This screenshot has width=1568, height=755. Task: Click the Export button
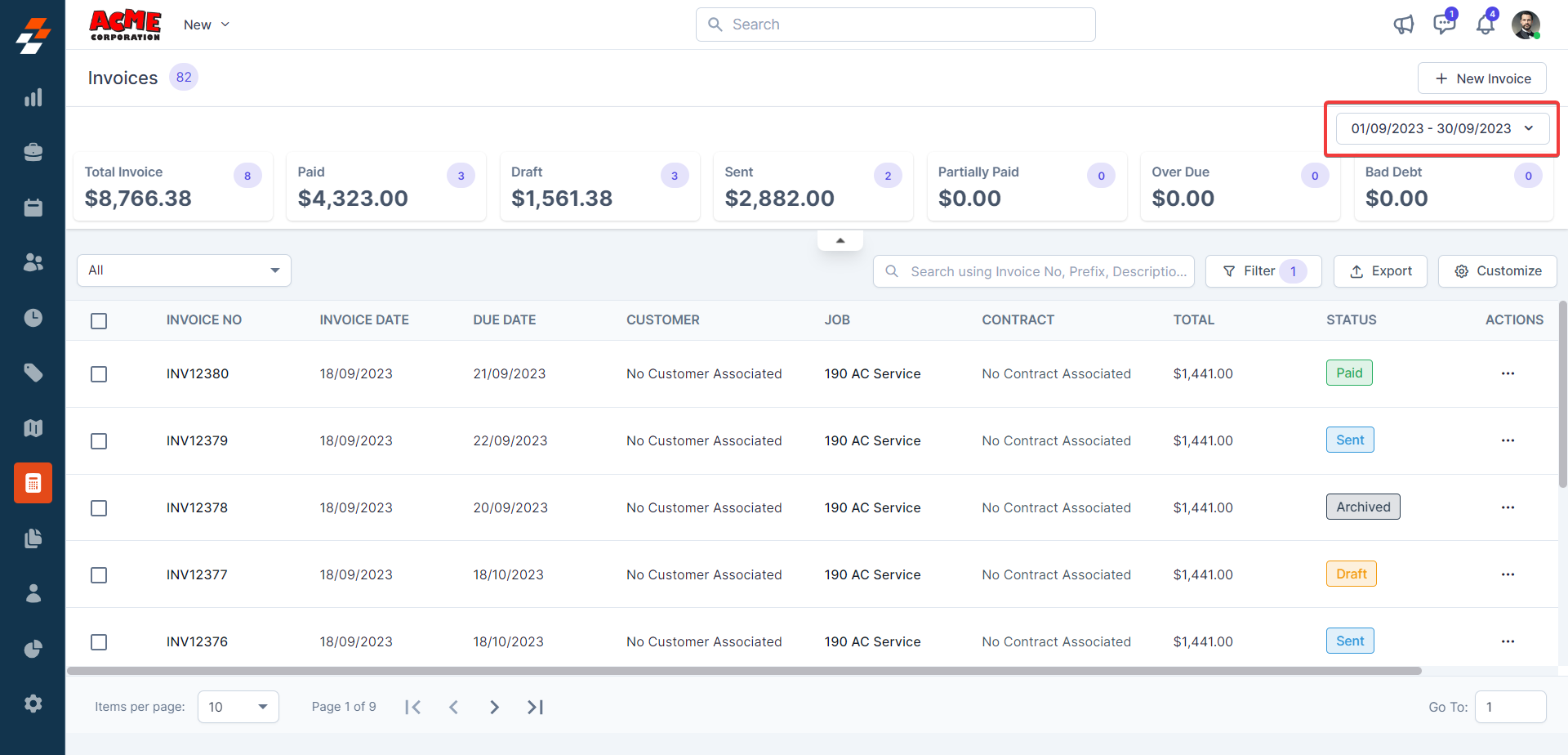pos(1380,271)
